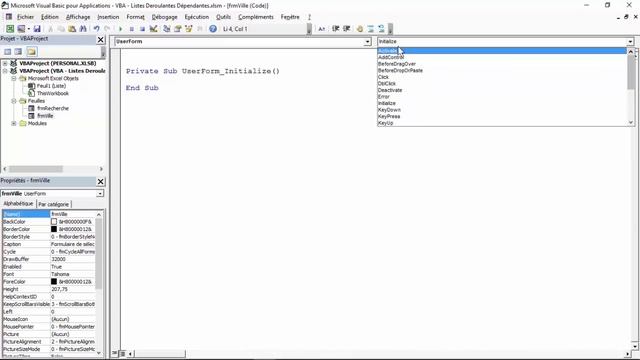The width and height of the screenshot is (640, 360).
Task: Switch to the Par catégorie tab
Action: pyautogui.click(x=53, y=204)
